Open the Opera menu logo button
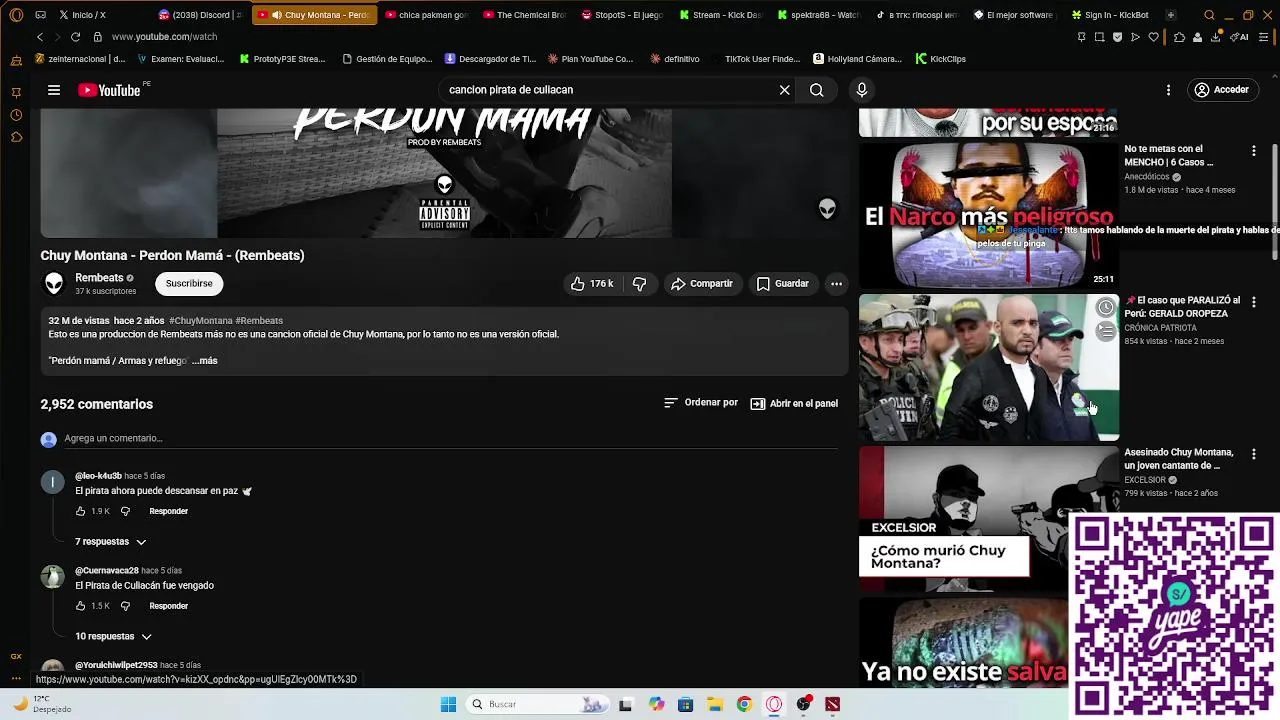 (x=16, y=15)
